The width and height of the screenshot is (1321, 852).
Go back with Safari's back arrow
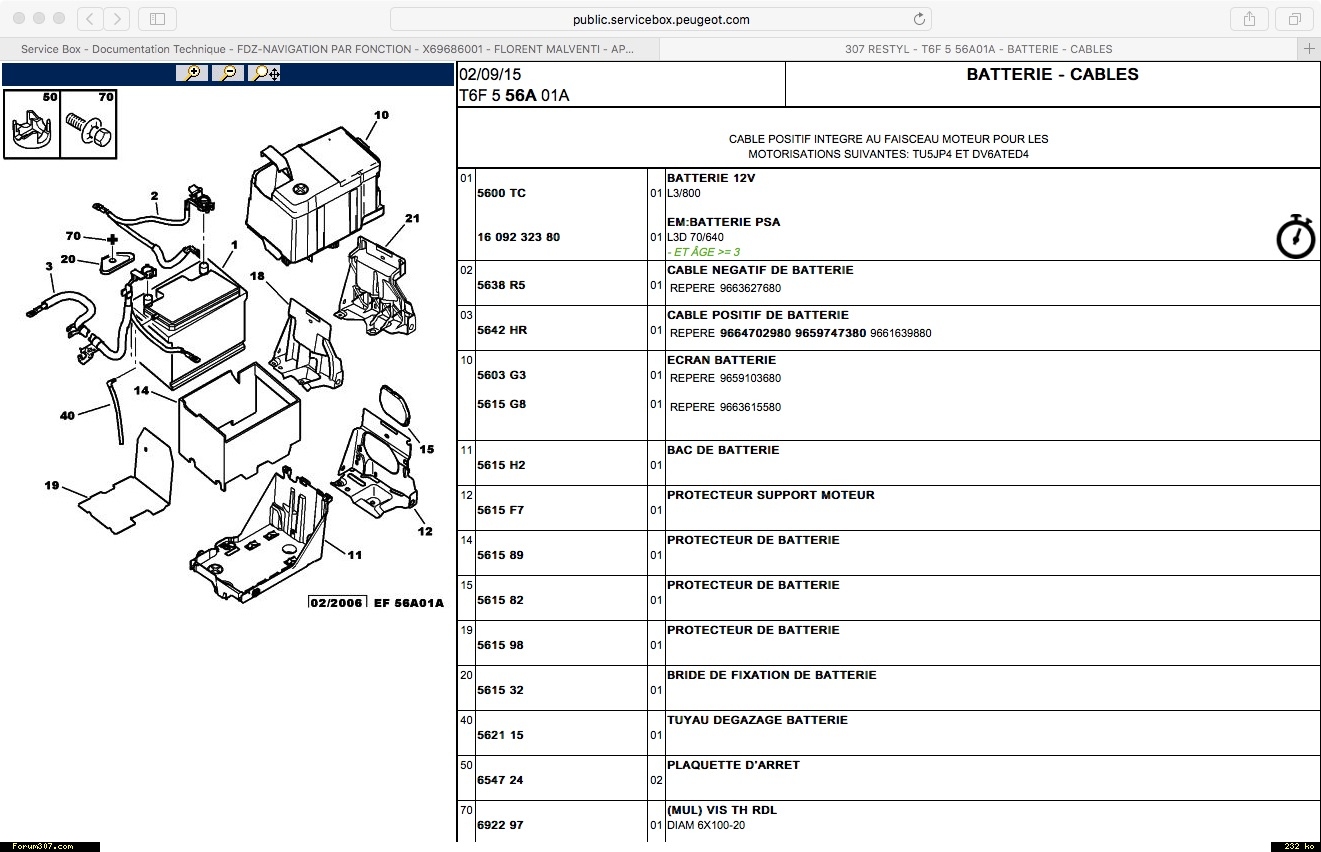point(90,18)
